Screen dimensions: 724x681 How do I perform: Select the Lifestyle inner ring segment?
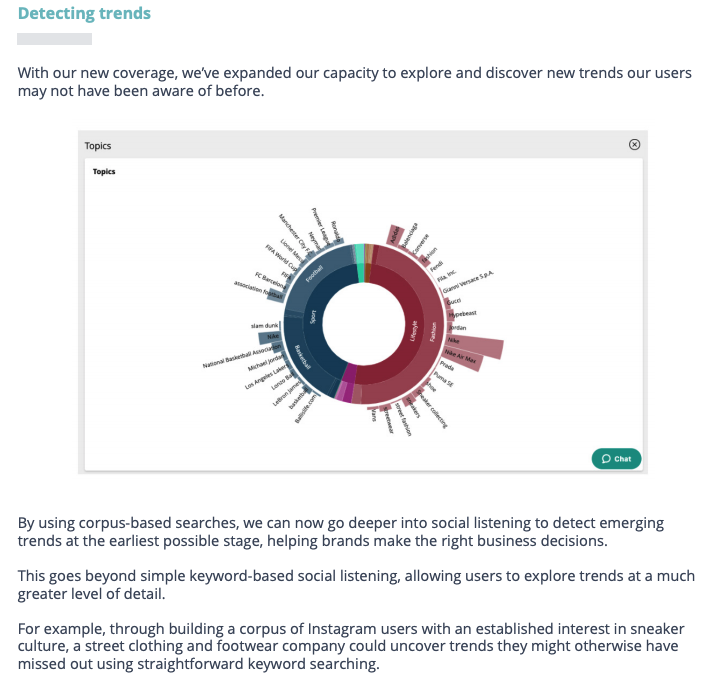(412, 326)
